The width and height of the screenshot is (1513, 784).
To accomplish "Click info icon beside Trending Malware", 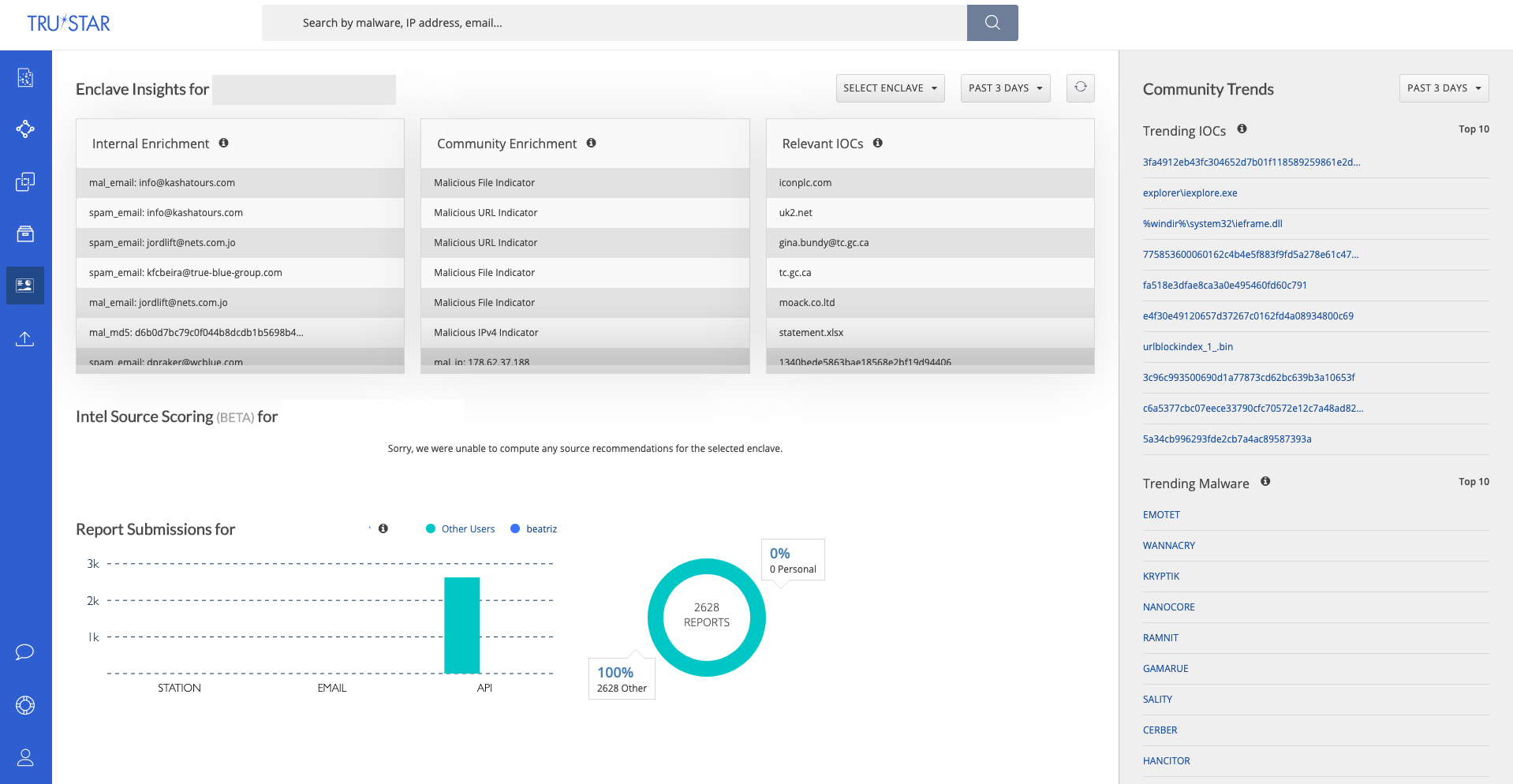I will [1265, 481].
